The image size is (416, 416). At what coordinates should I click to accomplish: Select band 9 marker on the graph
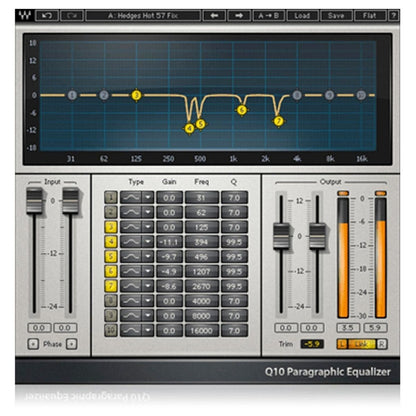tap(329, 95)
